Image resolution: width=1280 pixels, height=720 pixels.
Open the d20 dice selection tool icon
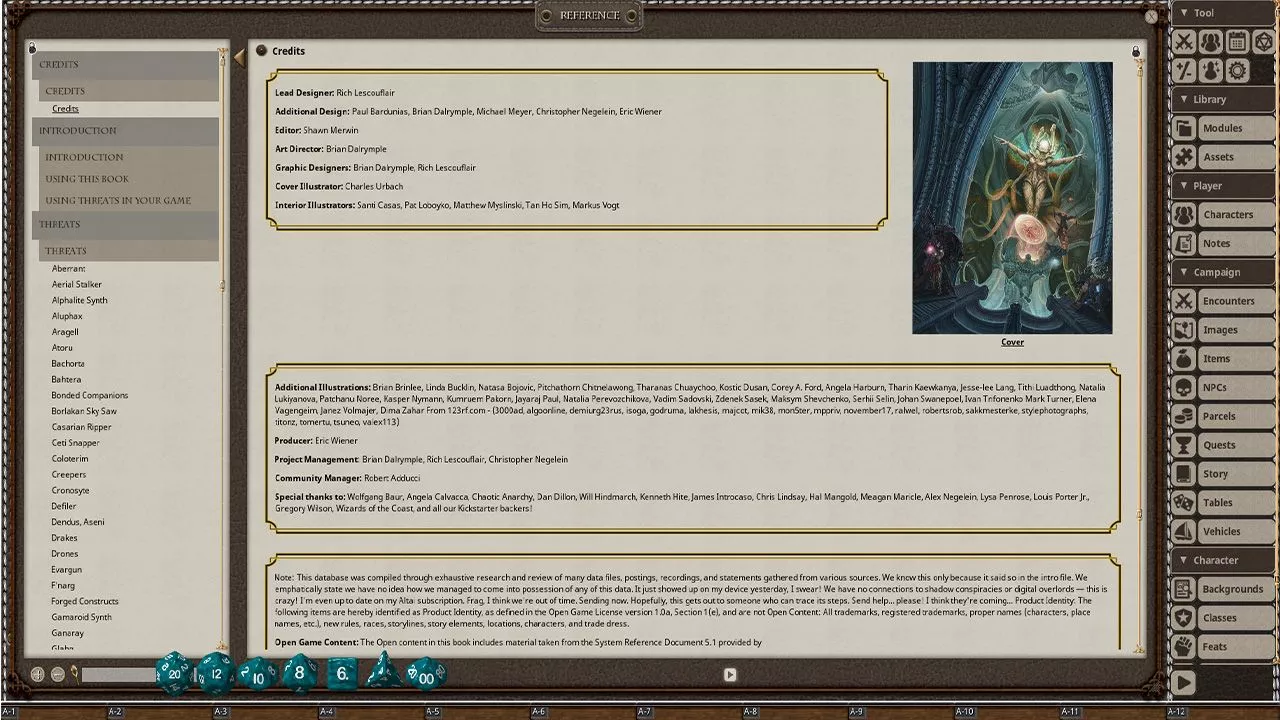pyautogui.click(x=1264, y=41)
